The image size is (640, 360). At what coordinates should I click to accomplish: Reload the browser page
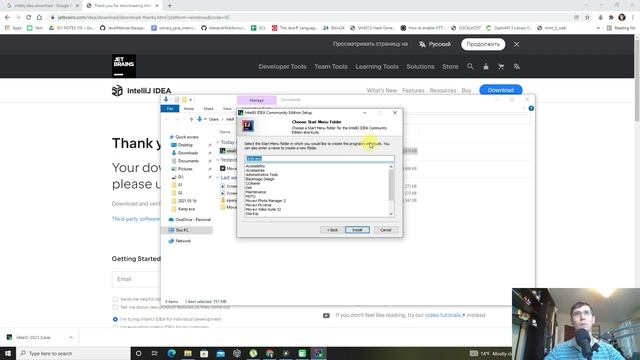28,17
